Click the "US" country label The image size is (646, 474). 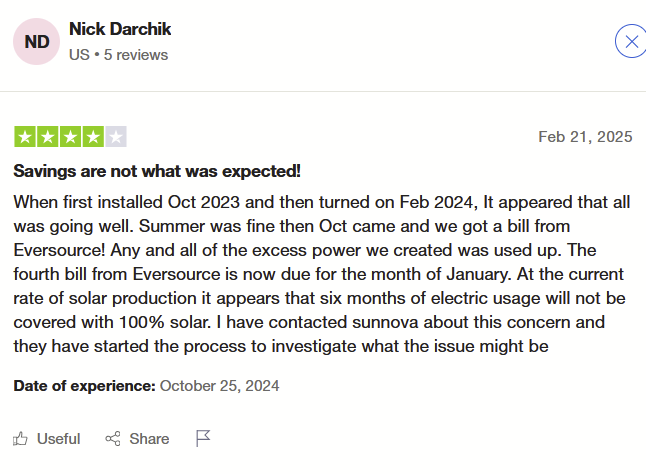click(79, 54)
